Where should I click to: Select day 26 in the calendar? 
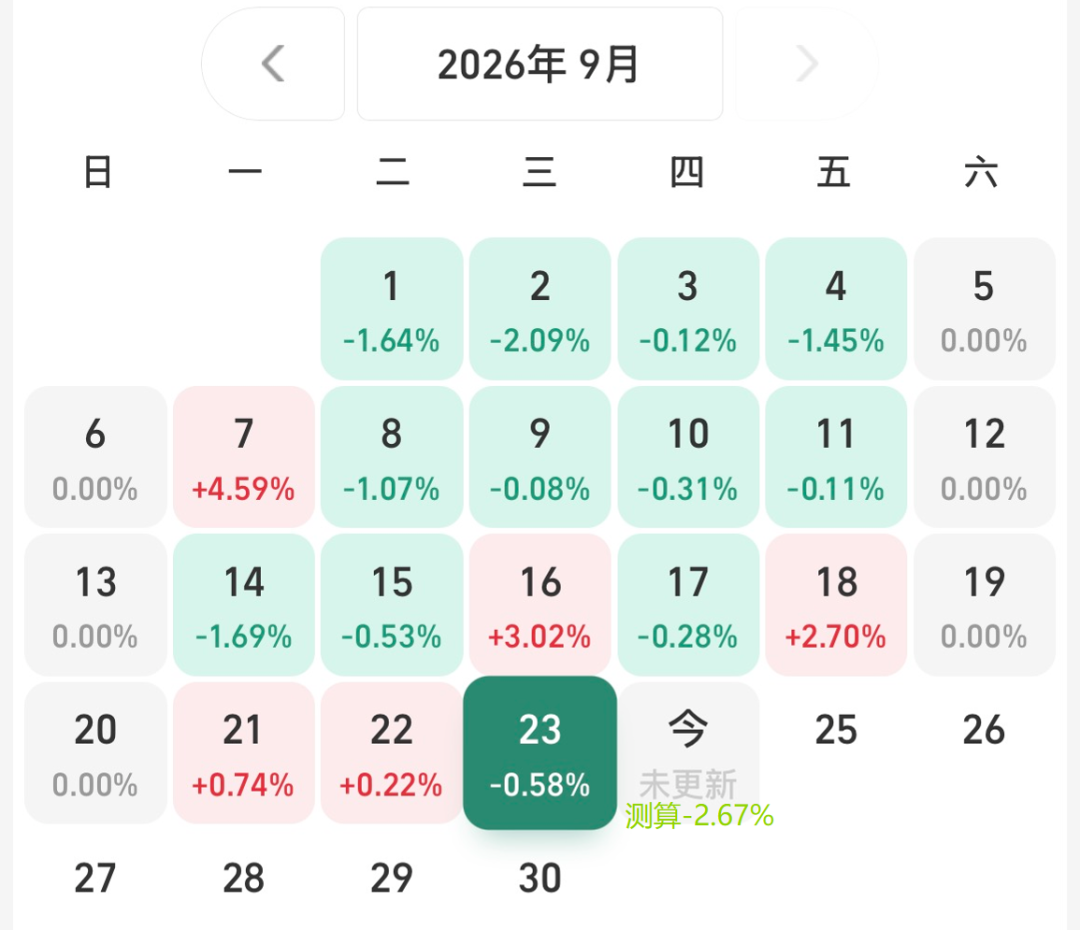click(x=984, y=730)
